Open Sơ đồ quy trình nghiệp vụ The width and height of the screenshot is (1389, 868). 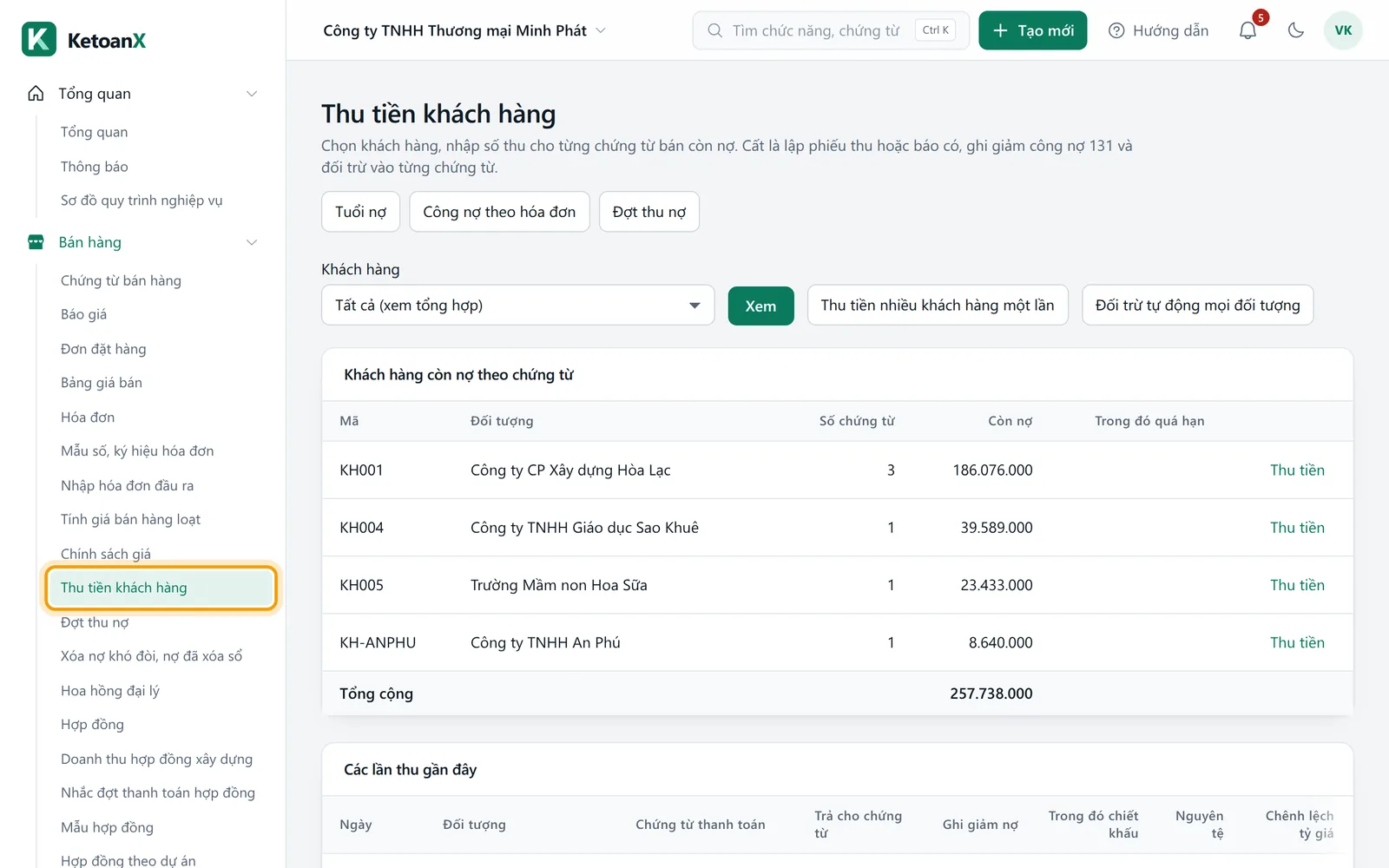(142, 201)
